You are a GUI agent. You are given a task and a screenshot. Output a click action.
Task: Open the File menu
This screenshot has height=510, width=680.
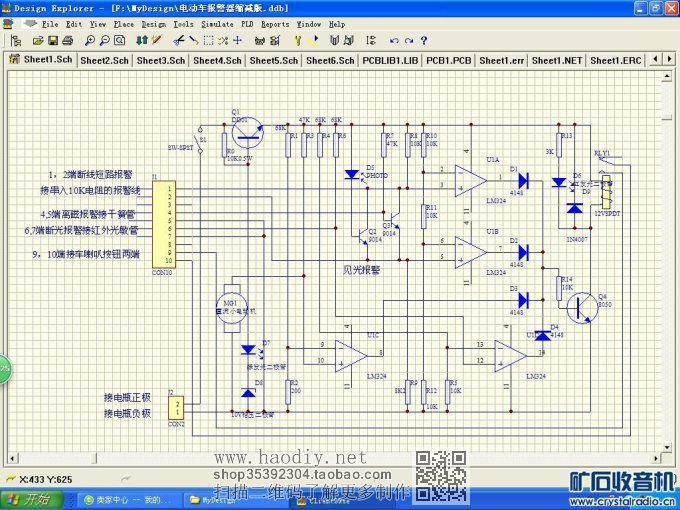[49, 23]
